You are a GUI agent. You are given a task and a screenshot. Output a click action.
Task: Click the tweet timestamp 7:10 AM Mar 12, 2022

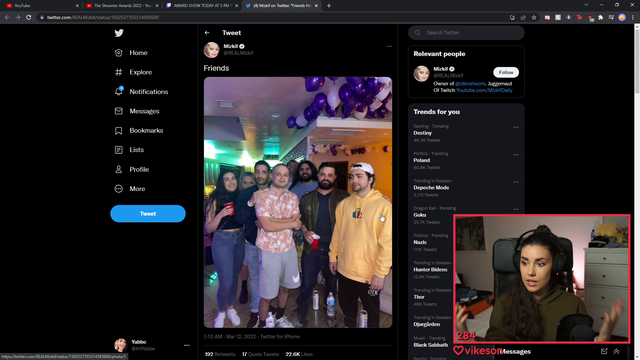click(230, 337)
